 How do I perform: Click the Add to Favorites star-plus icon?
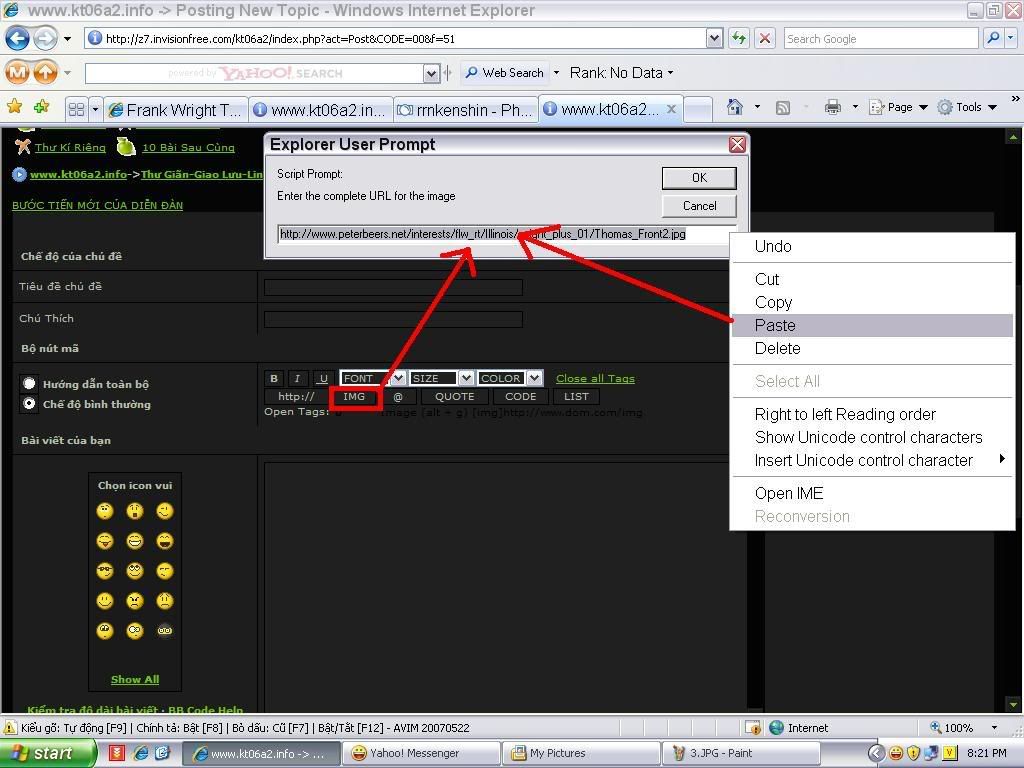click(x=41, y=106)
